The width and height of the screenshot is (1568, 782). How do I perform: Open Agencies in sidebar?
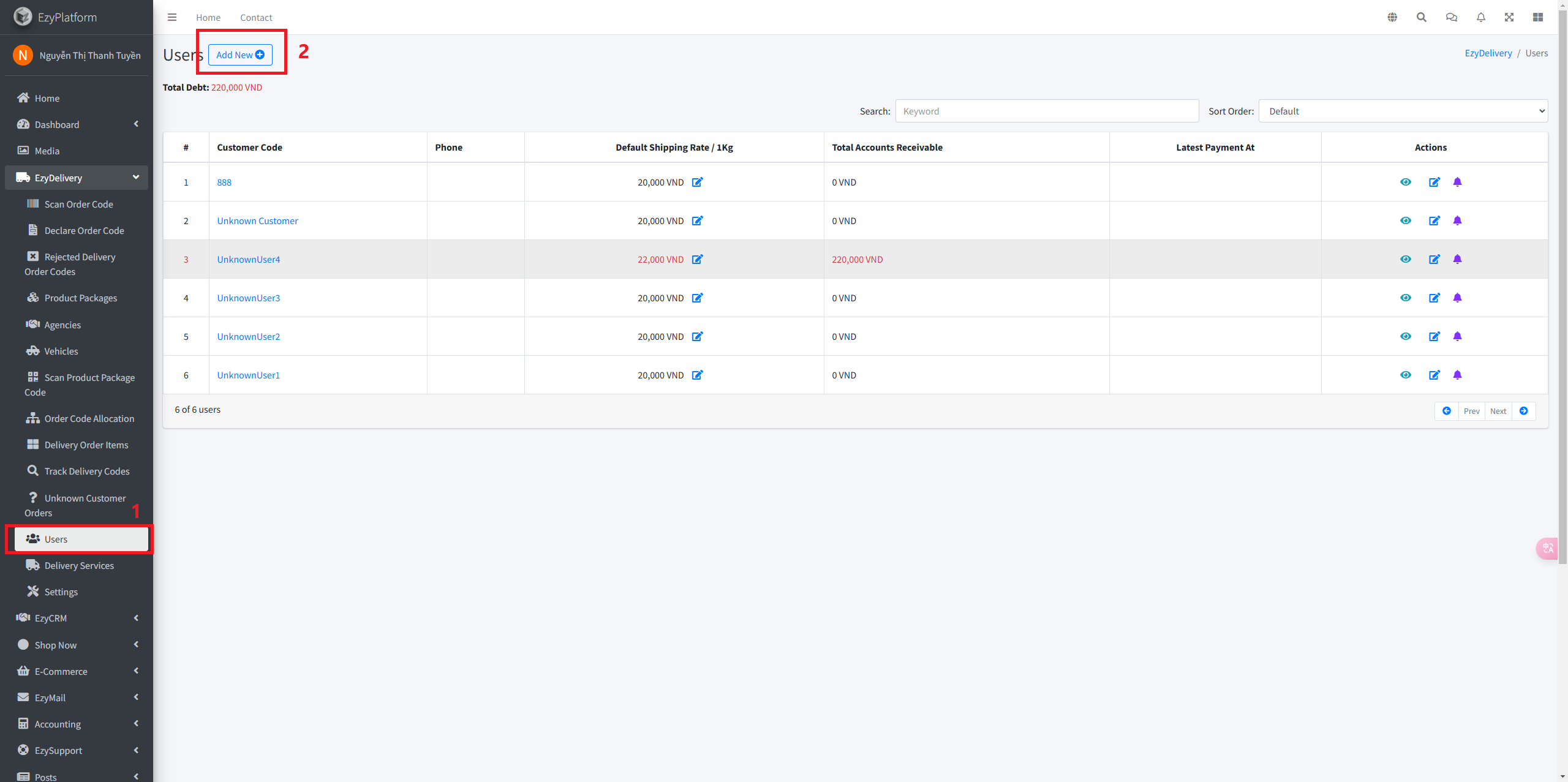pos(81,325)
